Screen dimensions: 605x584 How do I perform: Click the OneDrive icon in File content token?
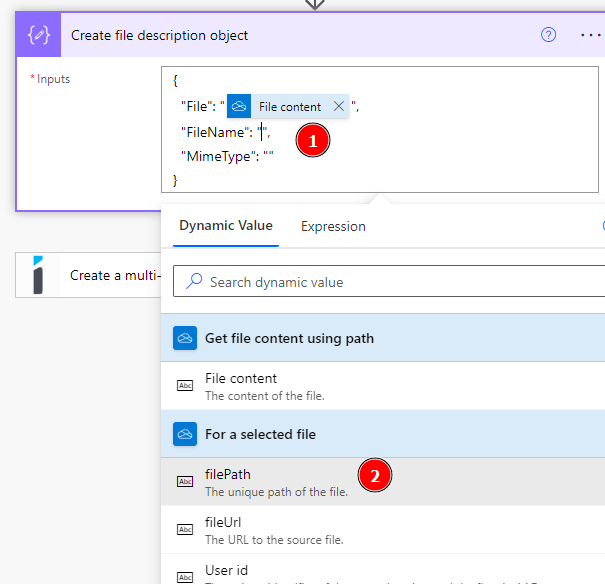239,106
